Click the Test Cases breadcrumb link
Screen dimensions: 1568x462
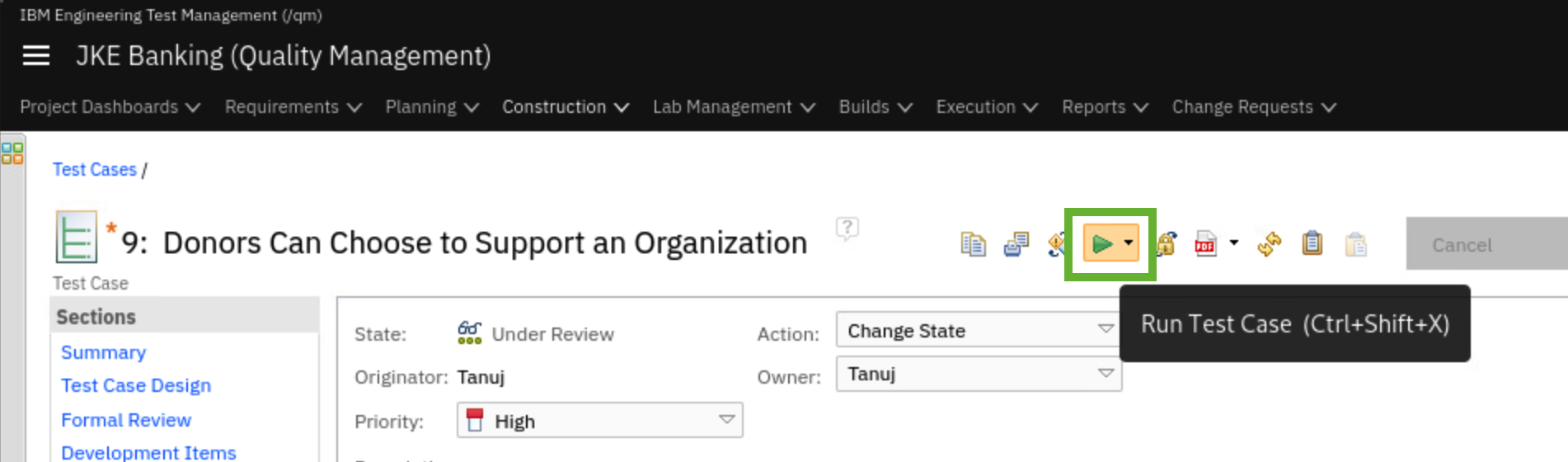[94, 170]
